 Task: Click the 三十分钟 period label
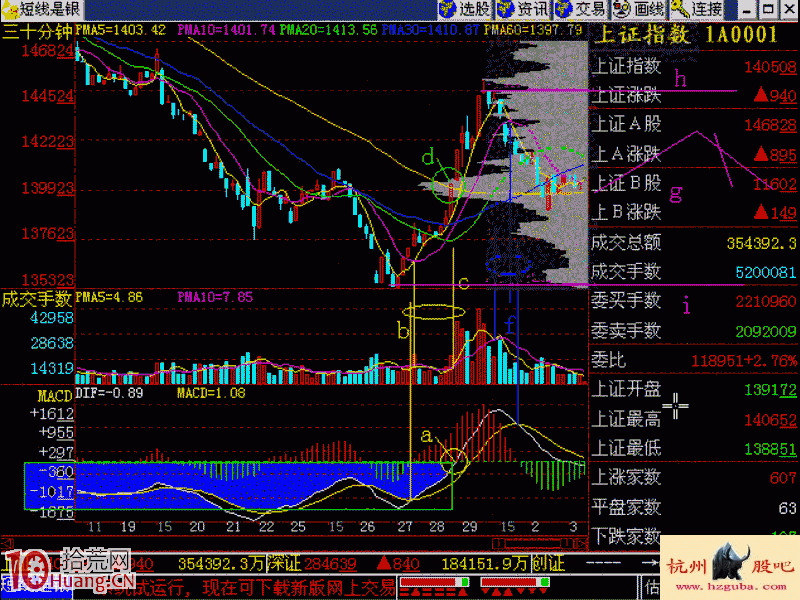(37, 32)
